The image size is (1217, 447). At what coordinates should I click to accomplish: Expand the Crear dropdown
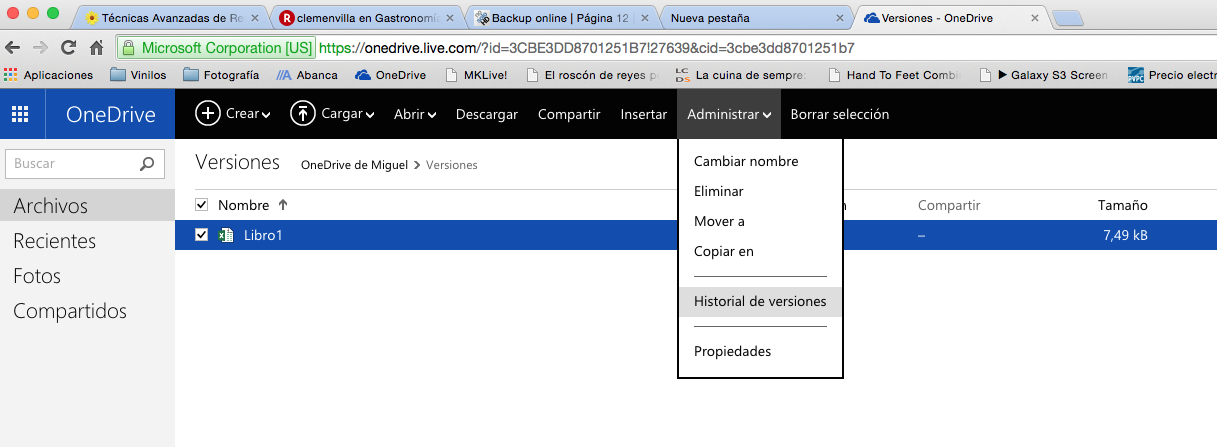(x=266, y=115)
